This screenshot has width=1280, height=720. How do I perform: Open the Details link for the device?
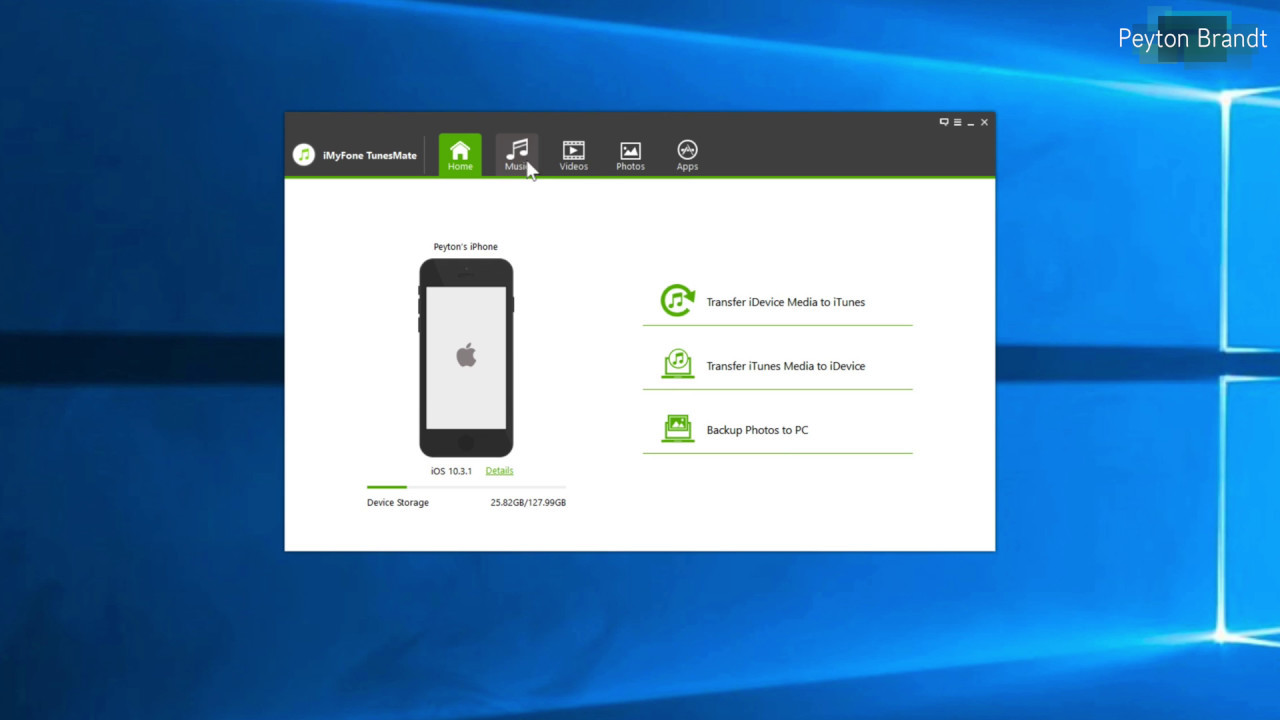coord(499,471)
